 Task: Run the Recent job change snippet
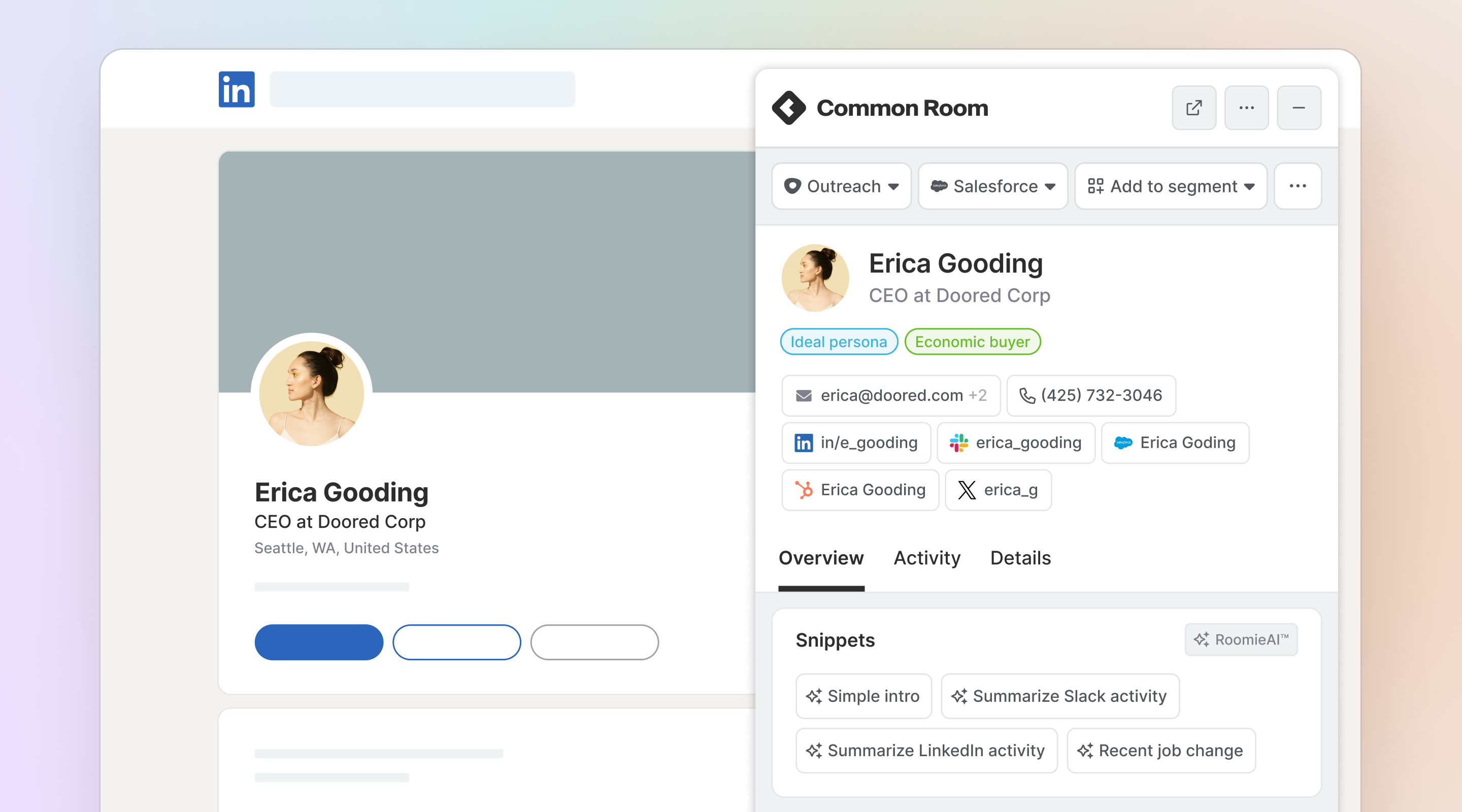(1161, 750)
